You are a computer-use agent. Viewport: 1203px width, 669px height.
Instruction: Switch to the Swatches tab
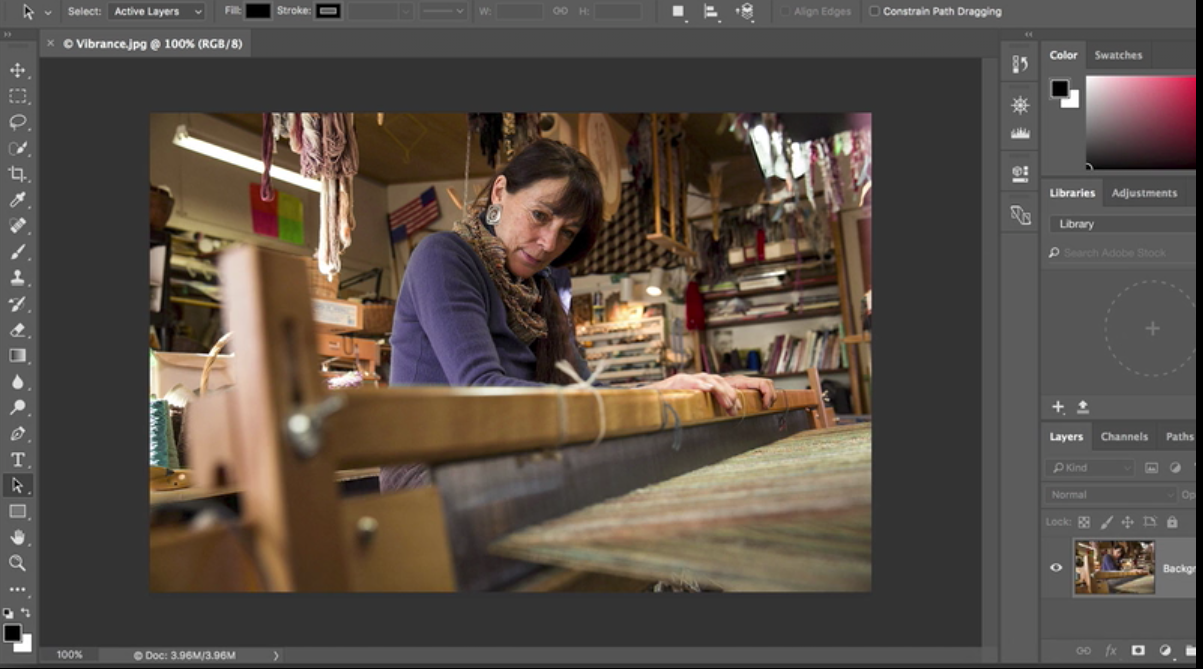1118,55
